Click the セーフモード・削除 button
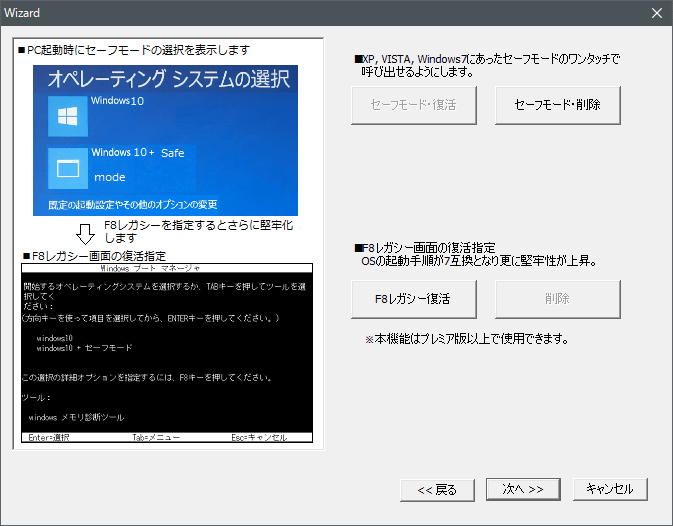Screen dimensions: 673x526 [x=558, y=105]
